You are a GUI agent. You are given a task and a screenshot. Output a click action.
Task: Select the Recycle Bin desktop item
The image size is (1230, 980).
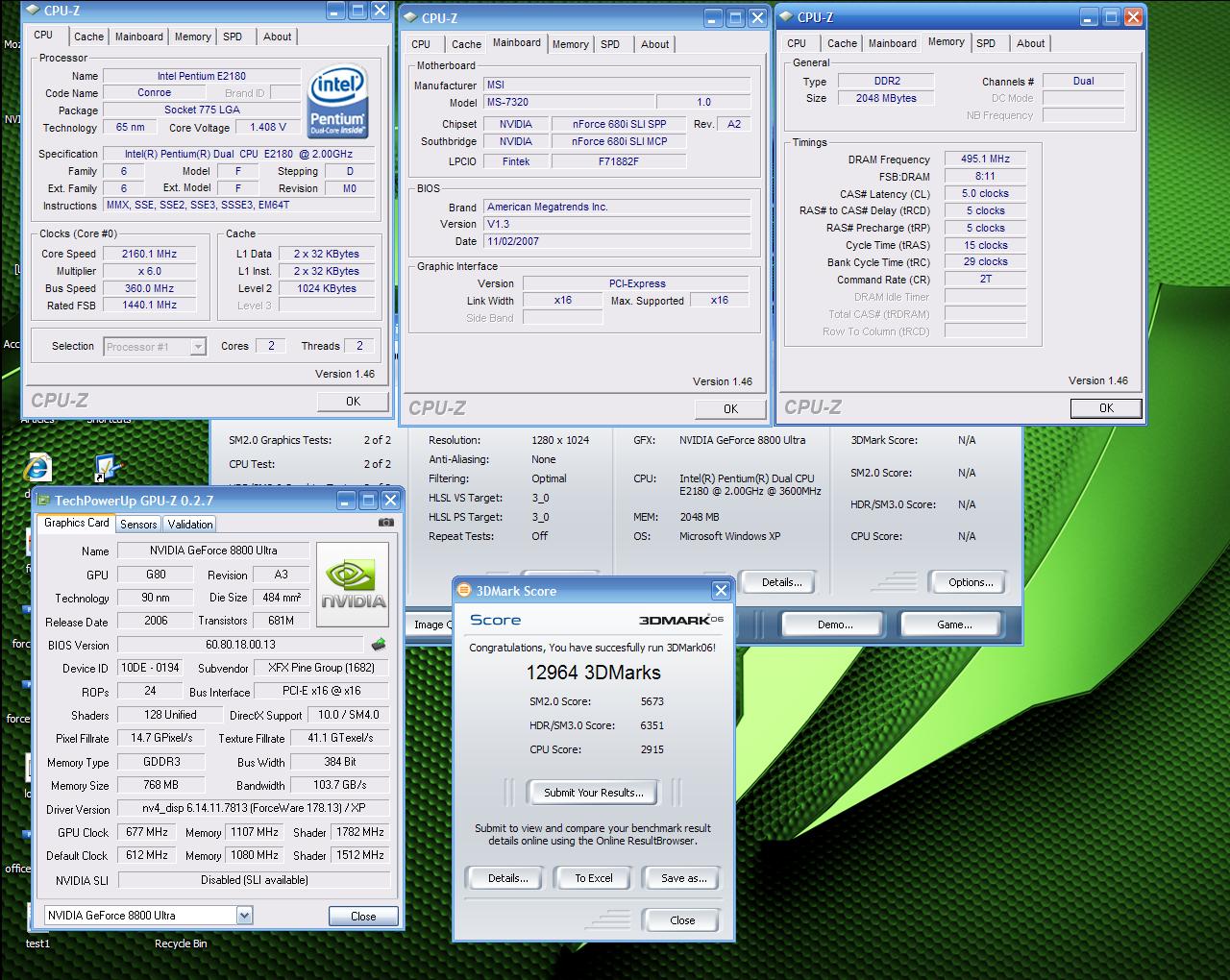pyautogui.click(x=181, y=943)
